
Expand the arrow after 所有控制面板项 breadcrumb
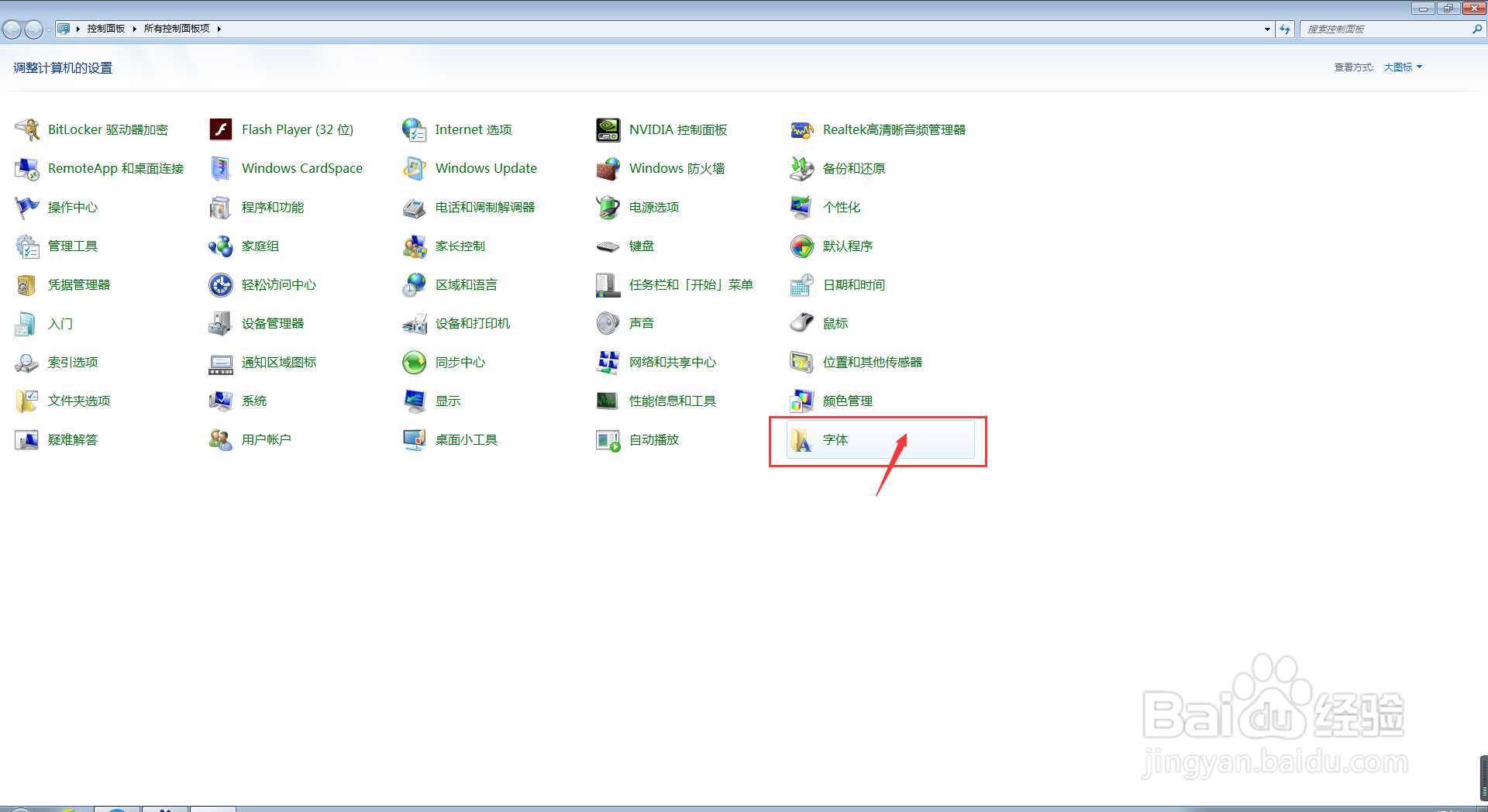[x=219, y=29]
